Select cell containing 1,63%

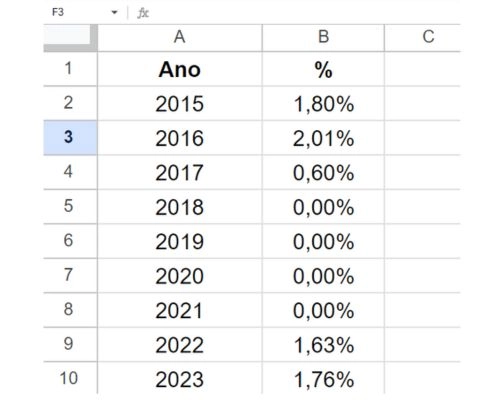(x=323, y=344)
